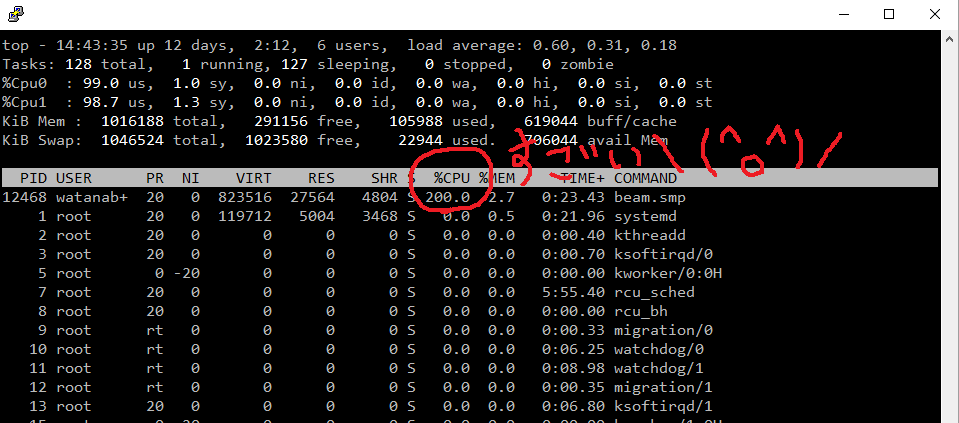Click the SHR column header

pos(384,178)
